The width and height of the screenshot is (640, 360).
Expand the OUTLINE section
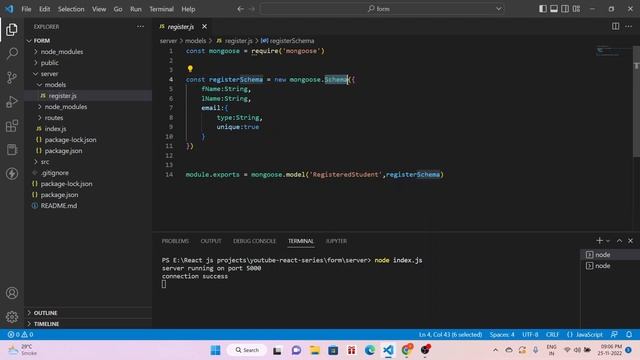tap(88, 313)
